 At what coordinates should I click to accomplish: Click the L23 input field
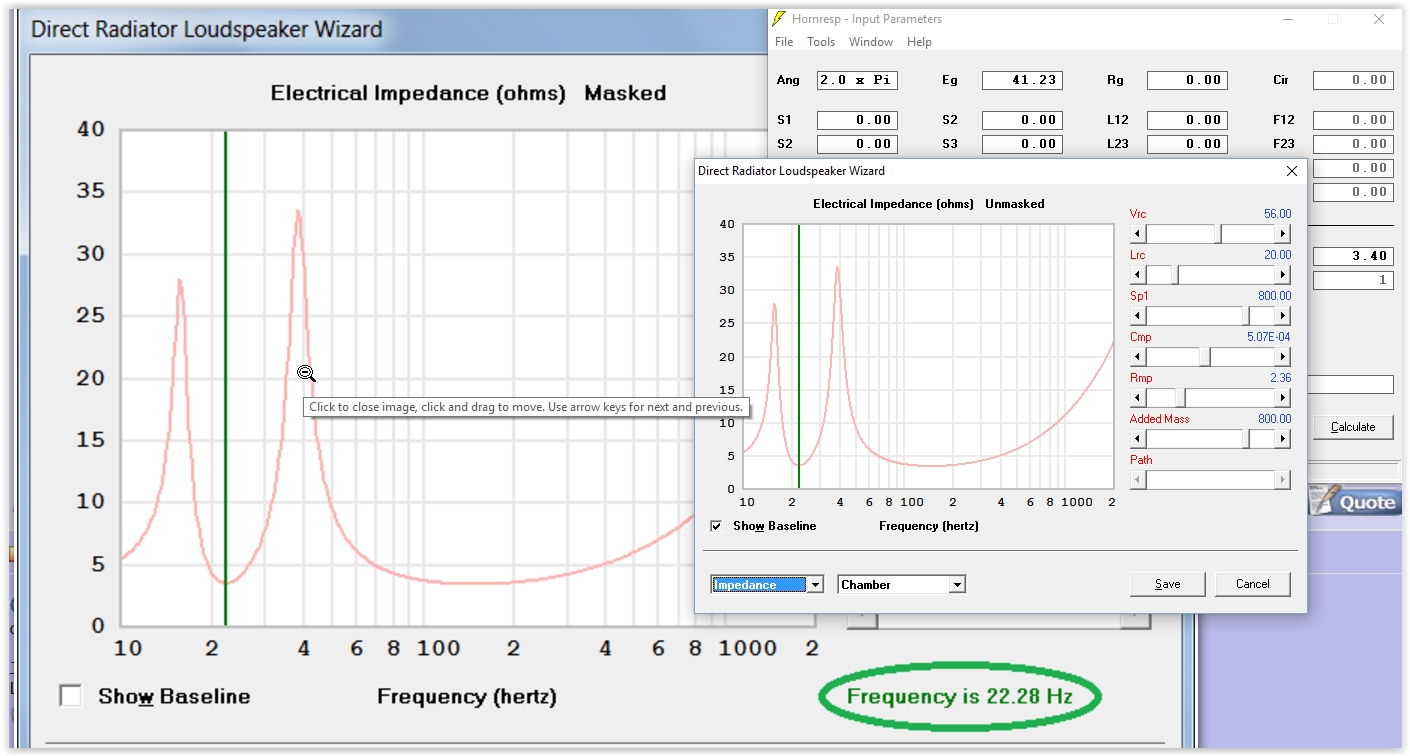[x=1187, y=144]
